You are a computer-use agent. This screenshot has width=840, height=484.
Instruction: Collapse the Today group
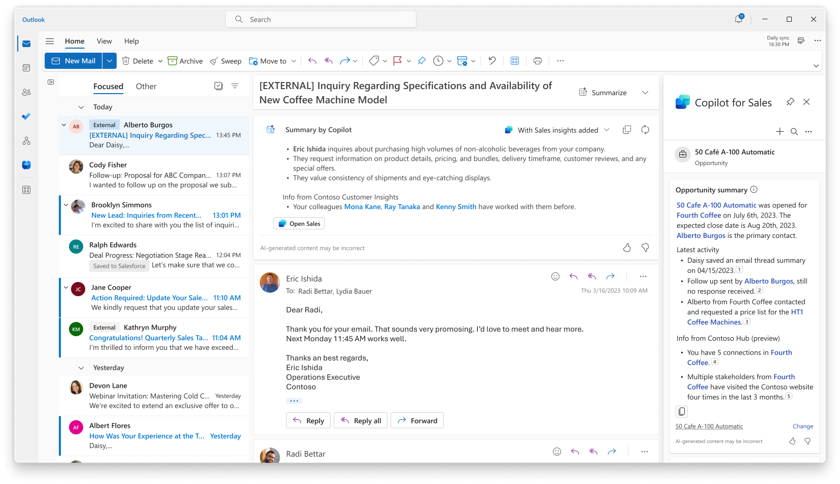[81, 107]
